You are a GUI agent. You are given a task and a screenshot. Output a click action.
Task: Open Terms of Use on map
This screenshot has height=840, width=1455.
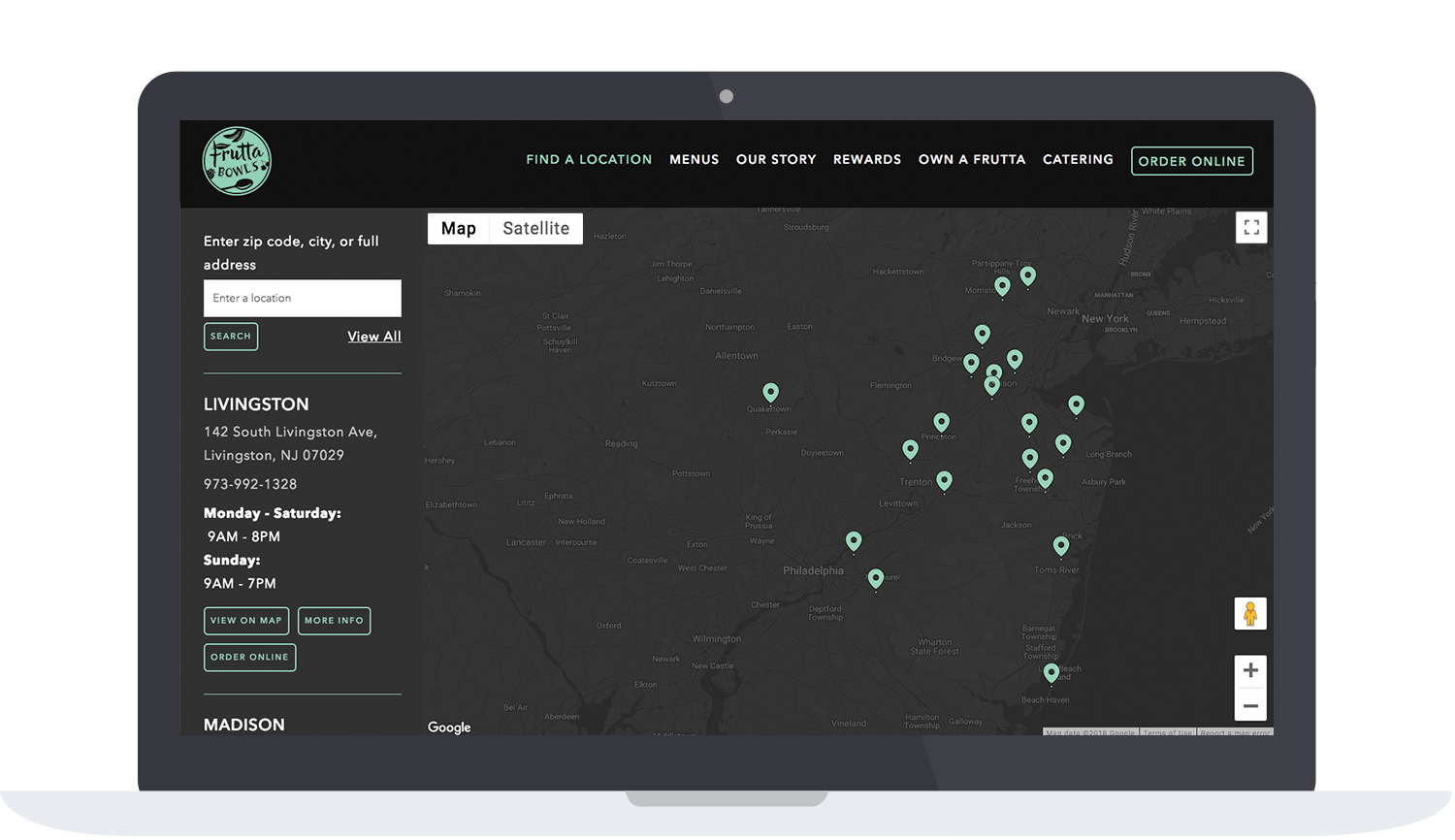[x=1167, y=732]
